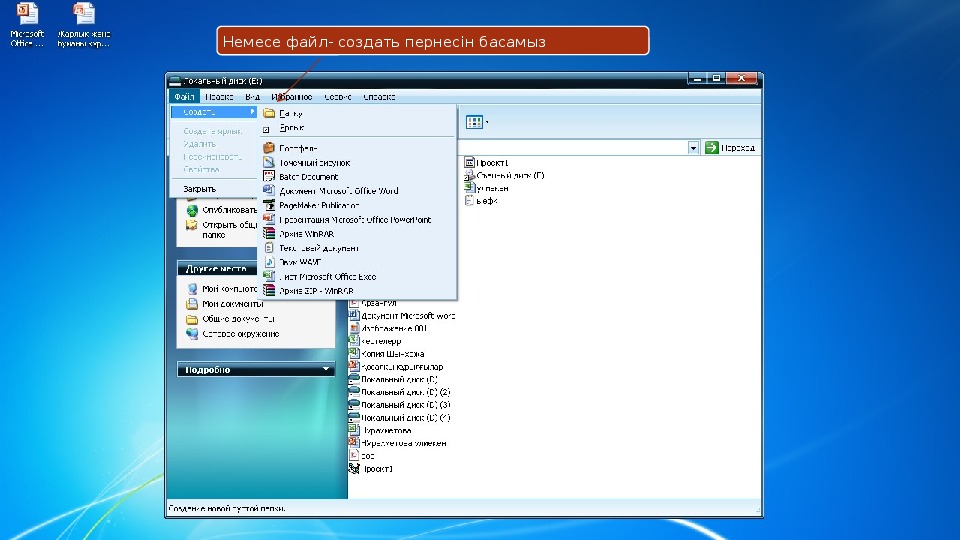Click the Звук WAVE sound icon

(268, 262)
